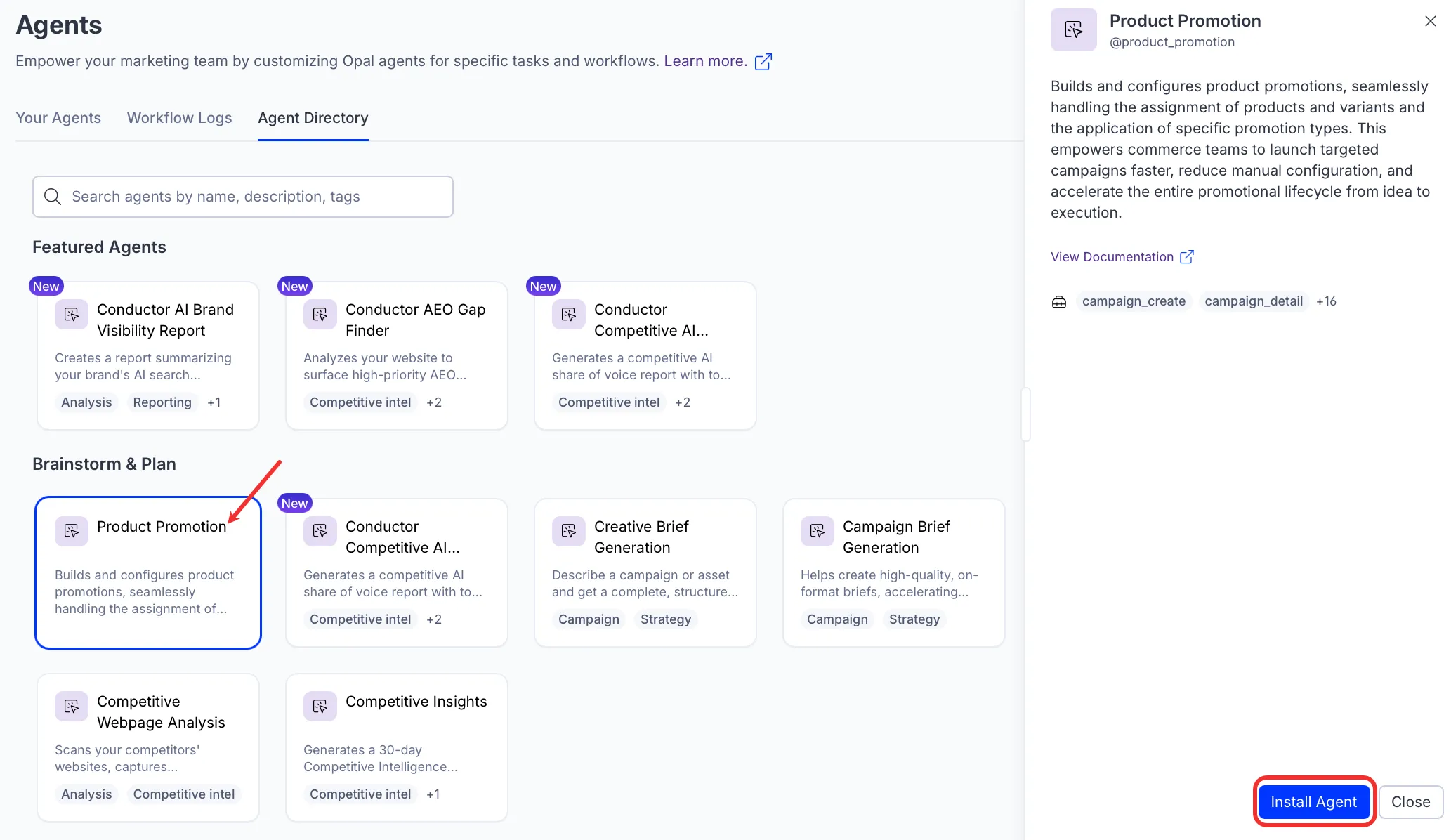Screen dimensions: 1451x840
Task: Show the +16 additional tools
Action: [1326, 301]
